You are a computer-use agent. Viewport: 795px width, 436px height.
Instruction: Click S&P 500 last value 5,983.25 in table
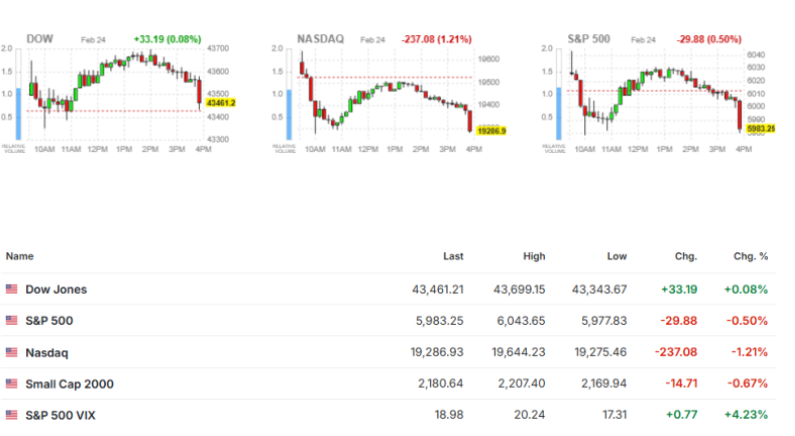pyautogui.click(x=440, y=321)
